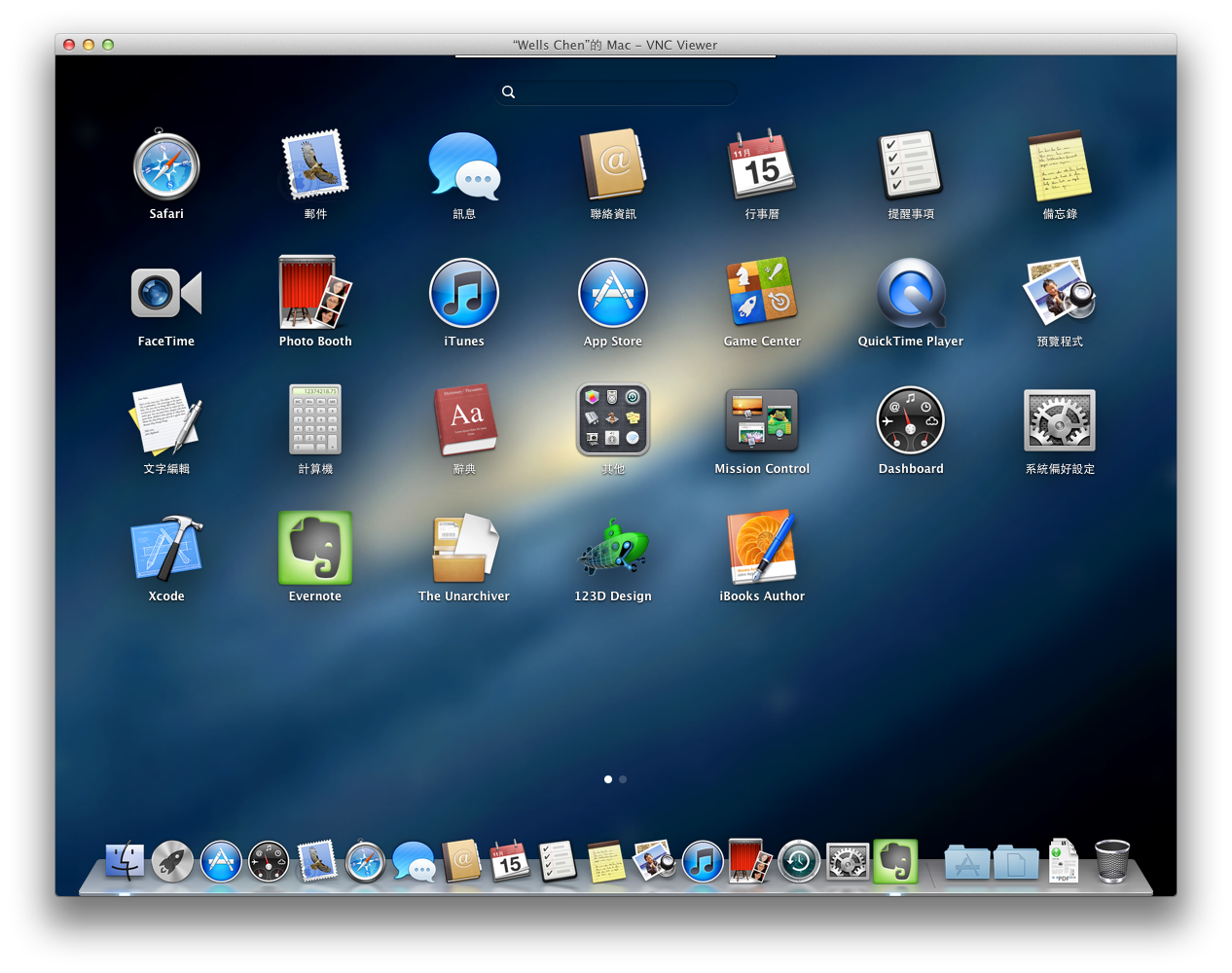Open 系統偏好設定 in Launchpad grid
1232x973 pixels.
pos(1060,420)
